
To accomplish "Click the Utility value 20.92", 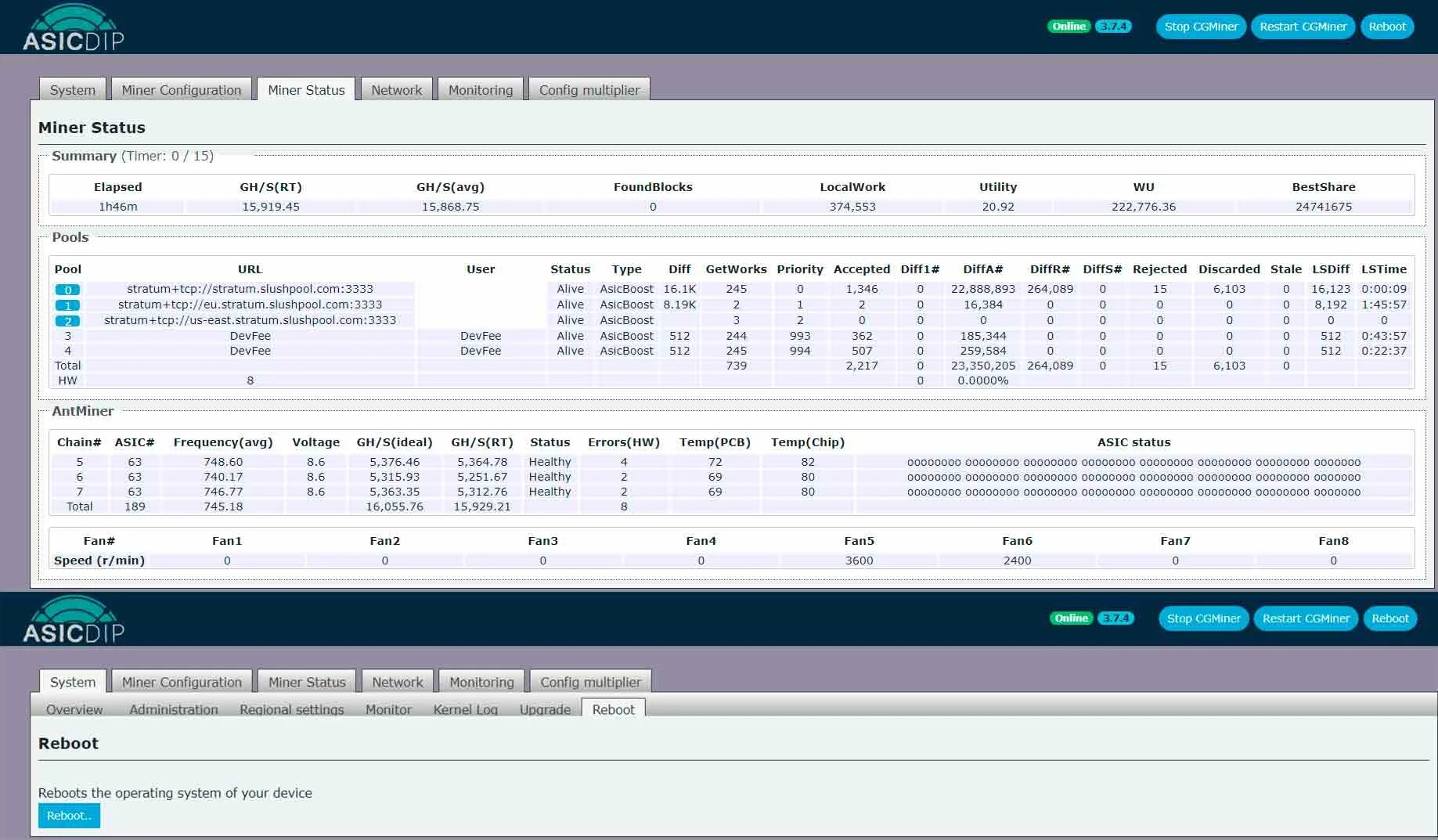I will 998,207.
